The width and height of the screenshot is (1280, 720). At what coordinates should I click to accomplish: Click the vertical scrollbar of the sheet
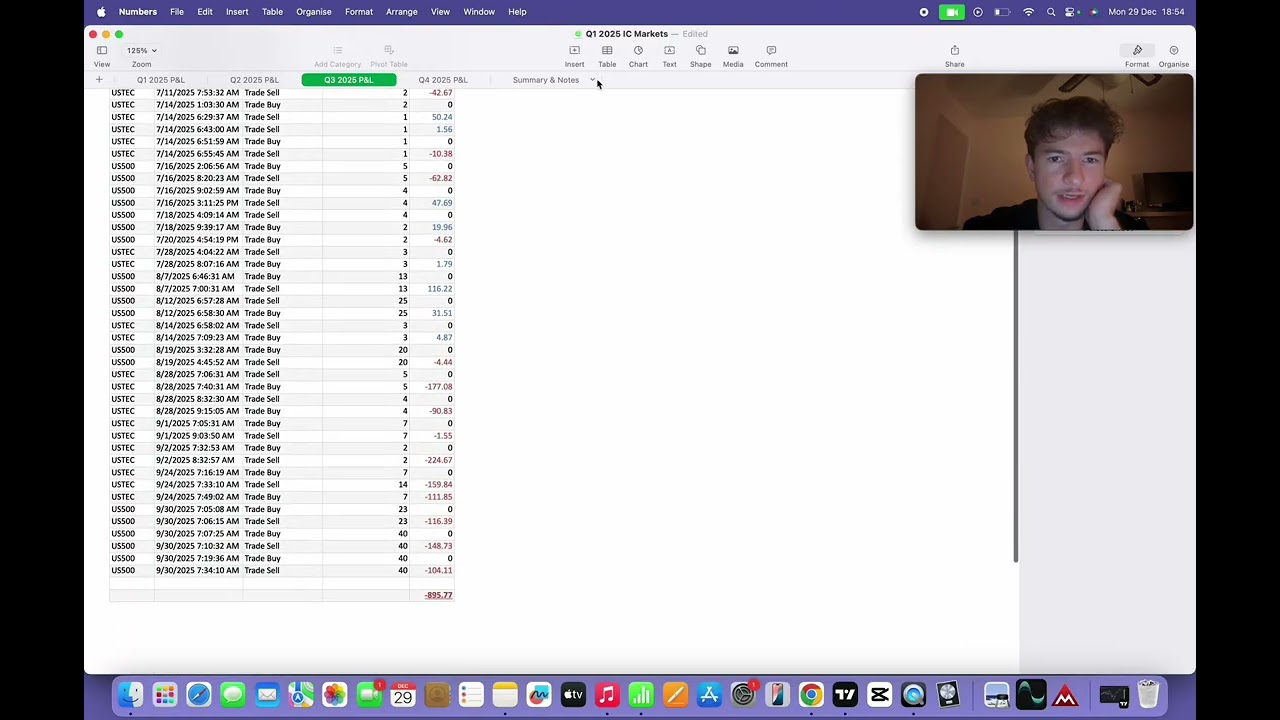click(1015, 396)
